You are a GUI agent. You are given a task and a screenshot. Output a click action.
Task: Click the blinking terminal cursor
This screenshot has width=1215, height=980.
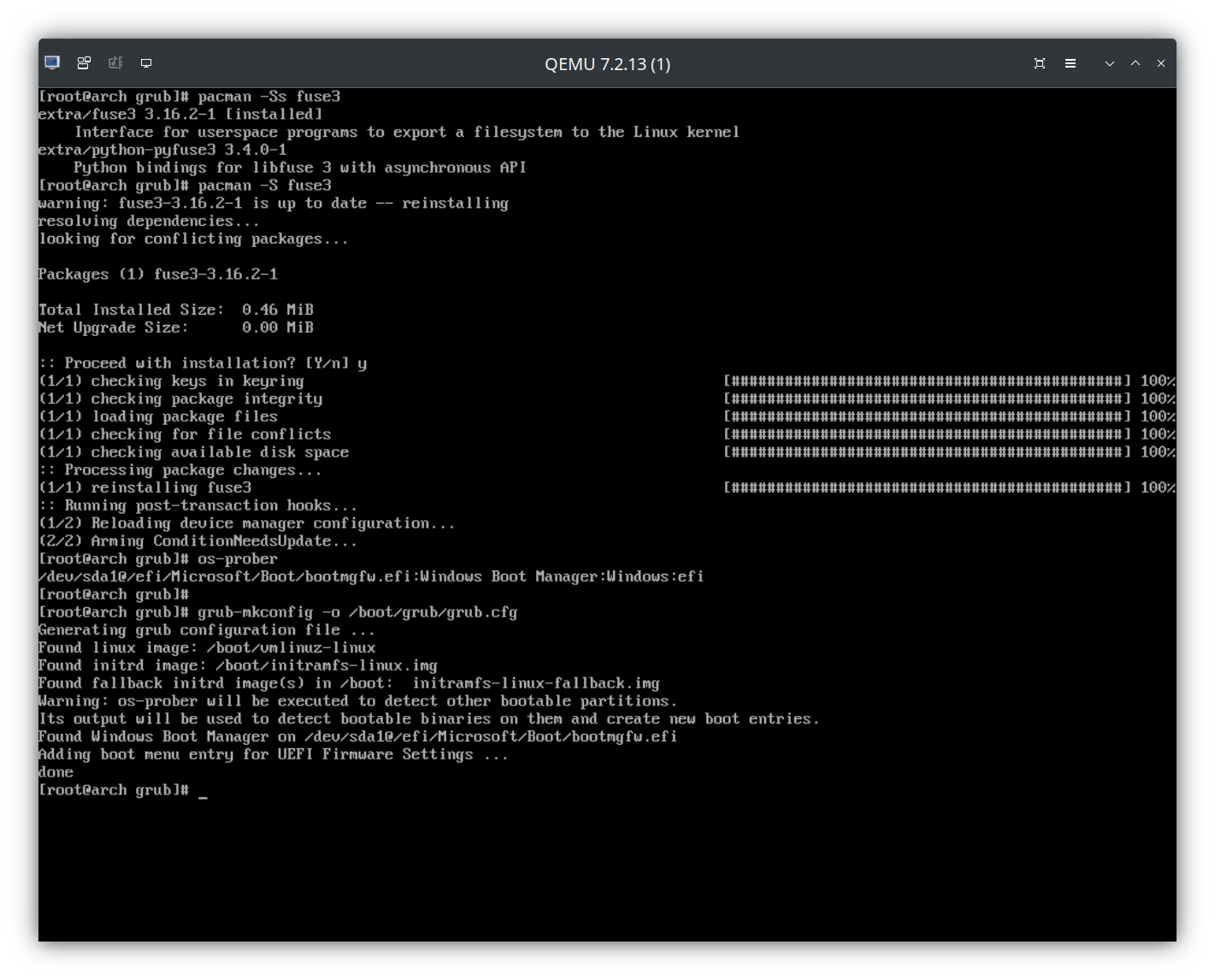coord(203,794)
